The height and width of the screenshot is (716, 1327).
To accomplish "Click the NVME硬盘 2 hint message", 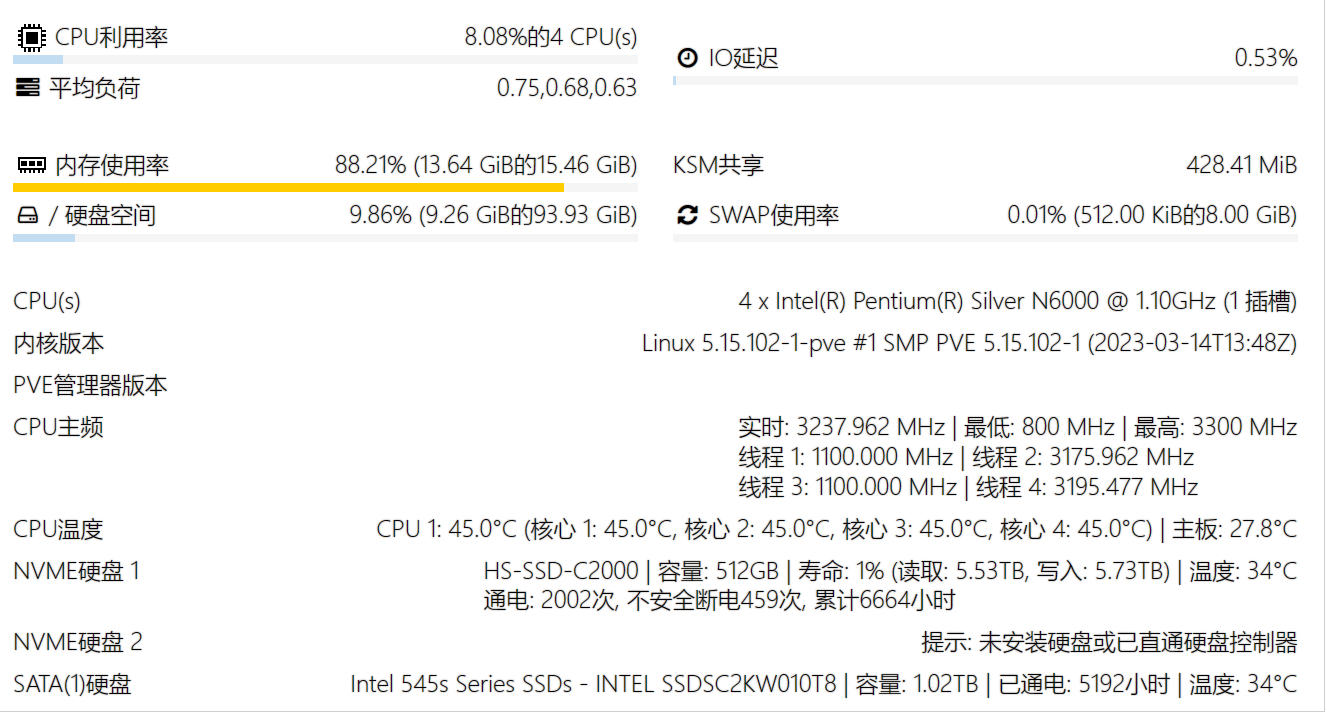I will point(1109,642).
